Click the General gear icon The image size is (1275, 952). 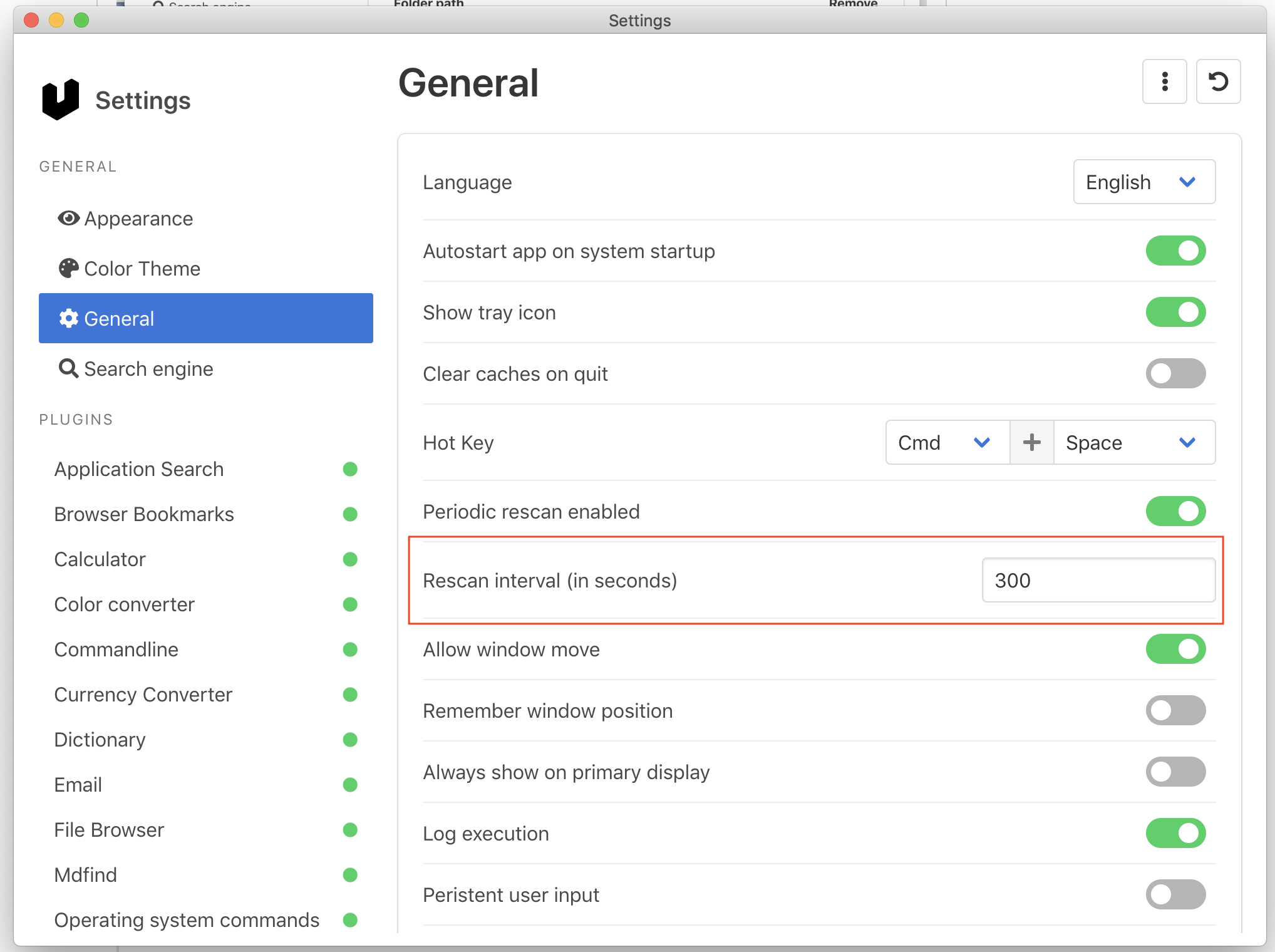pyautogui.click(x=68, y=318)
